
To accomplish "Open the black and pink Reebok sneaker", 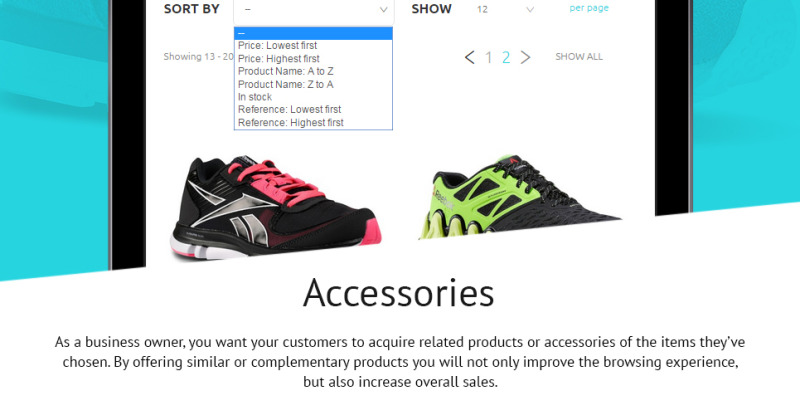I will tap(276, 208).
